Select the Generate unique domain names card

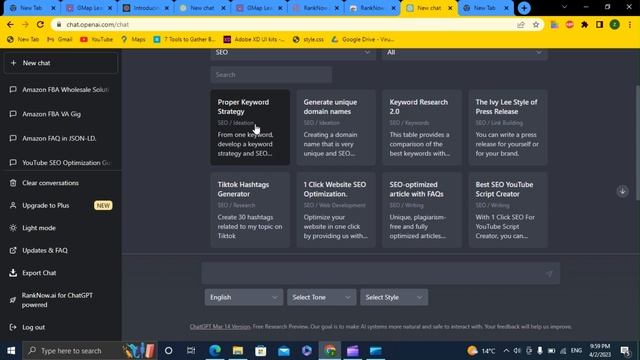coord(336,127)
